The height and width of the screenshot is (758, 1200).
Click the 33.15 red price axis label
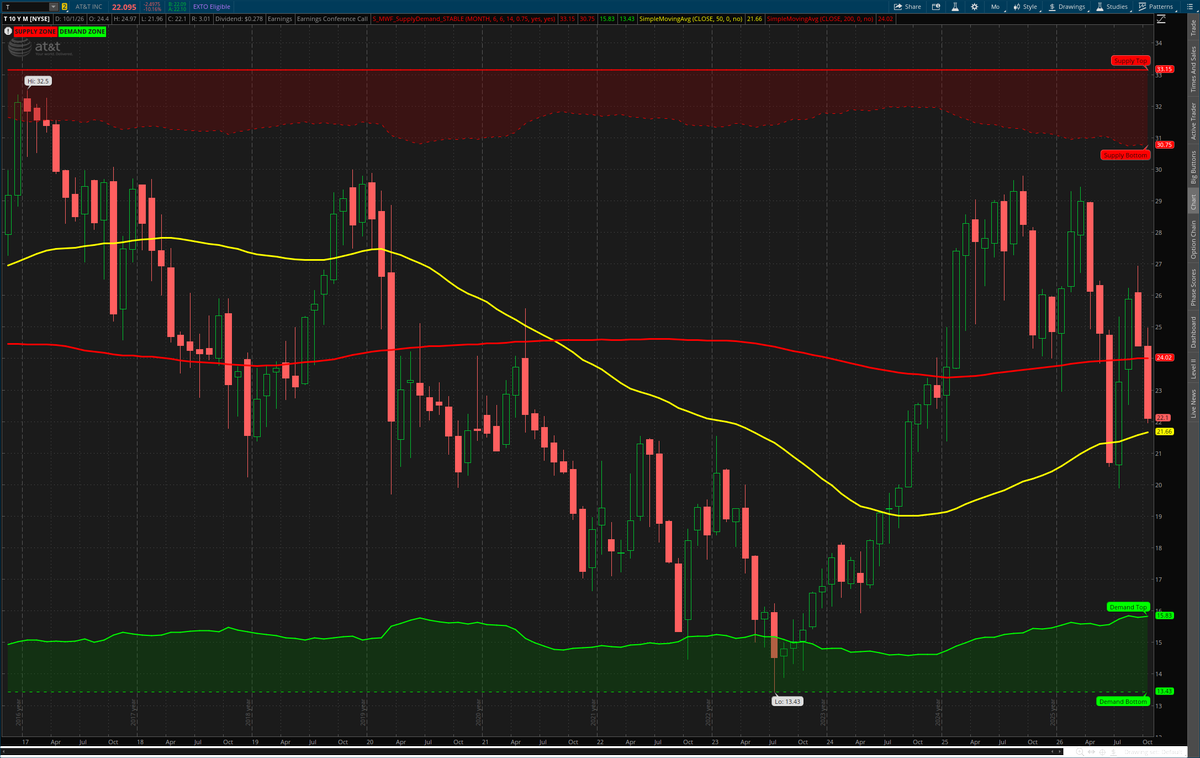click(1164, 69)
